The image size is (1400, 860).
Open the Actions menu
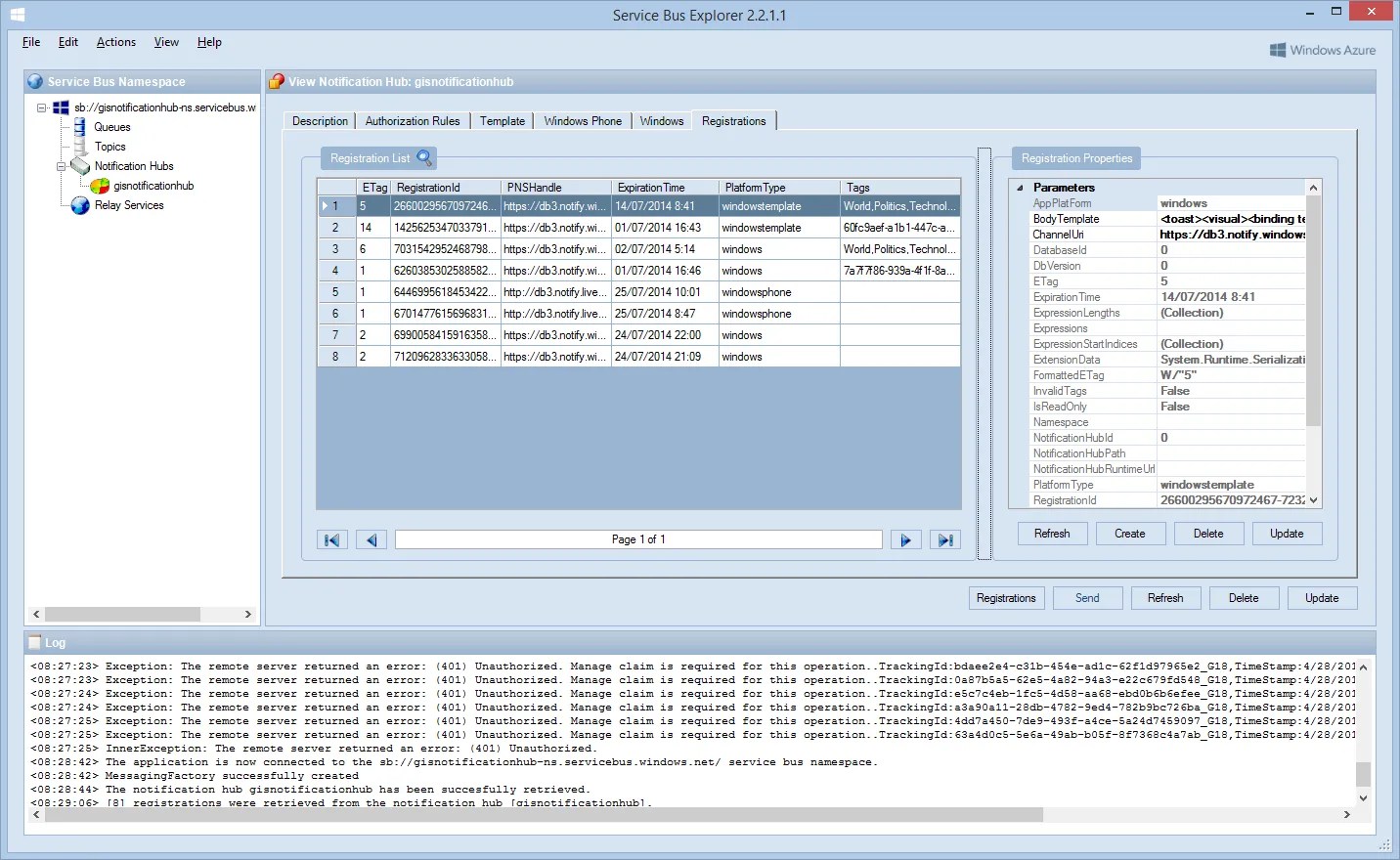click(x=116, y=42)
